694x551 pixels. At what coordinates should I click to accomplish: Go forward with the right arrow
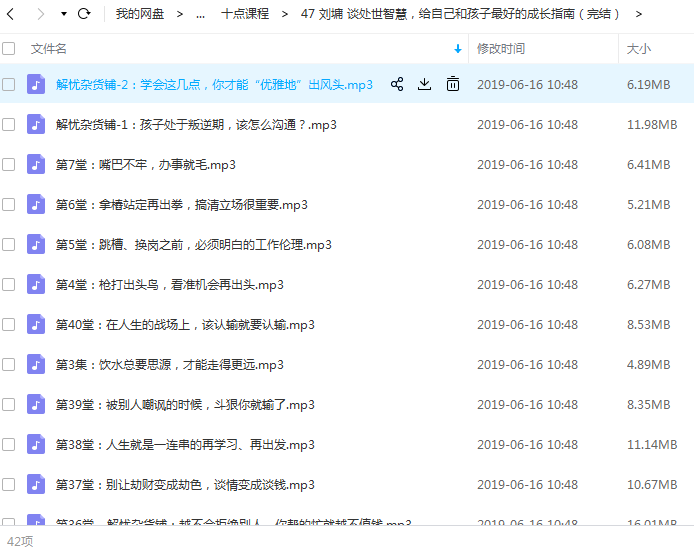click(x=40, y=14)
